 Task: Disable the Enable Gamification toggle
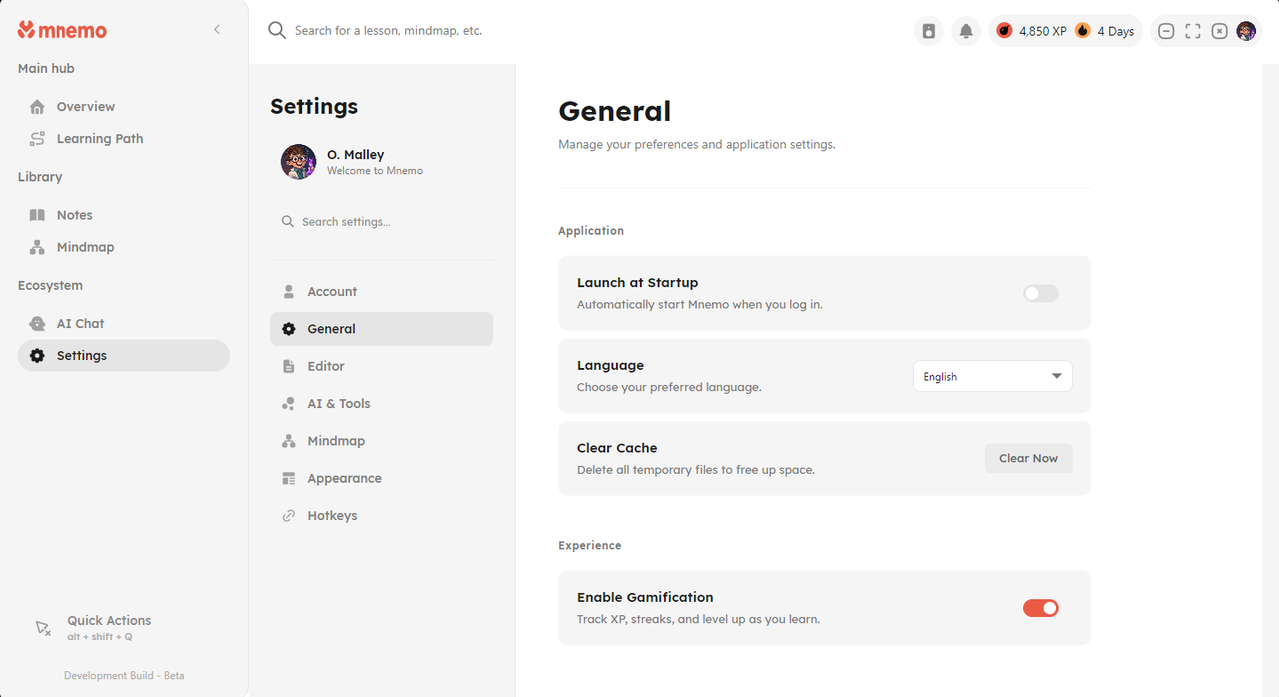coord(1040,608)
